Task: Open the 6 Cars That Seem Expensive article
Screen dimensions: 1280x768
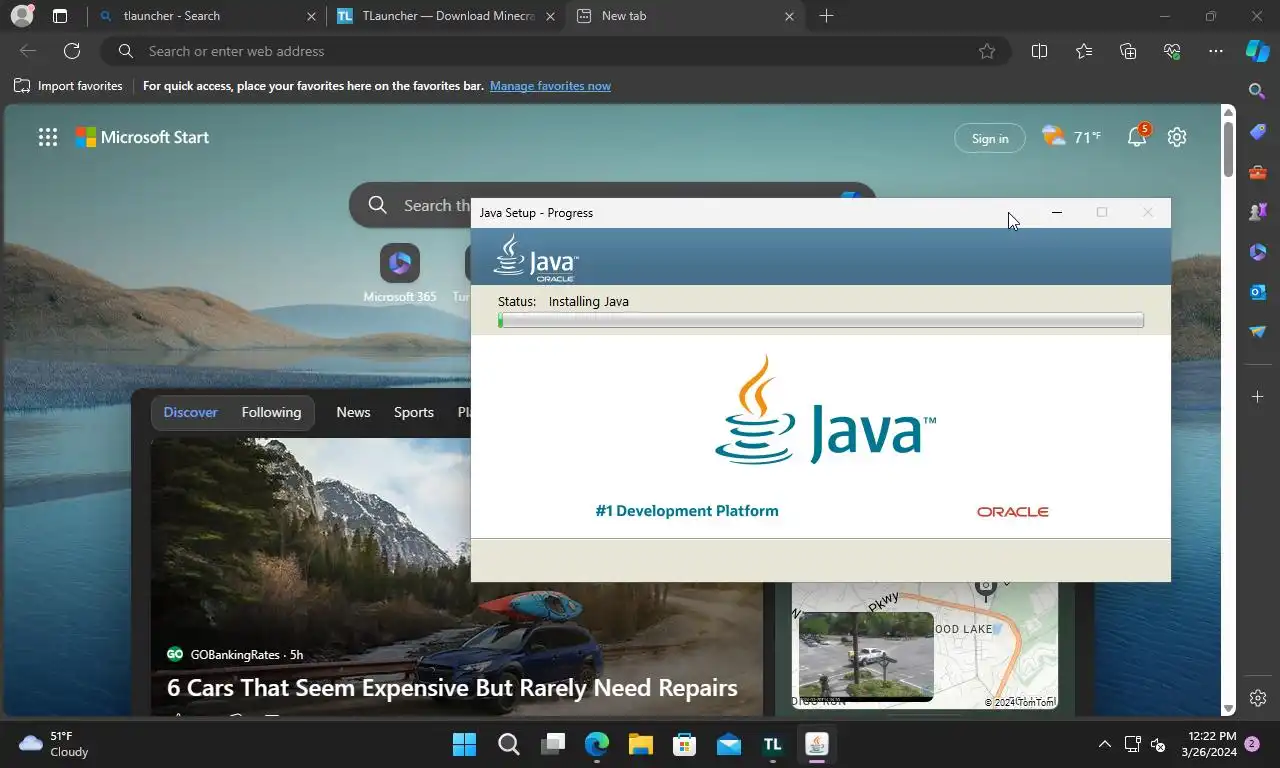Action: click(452, 688)
